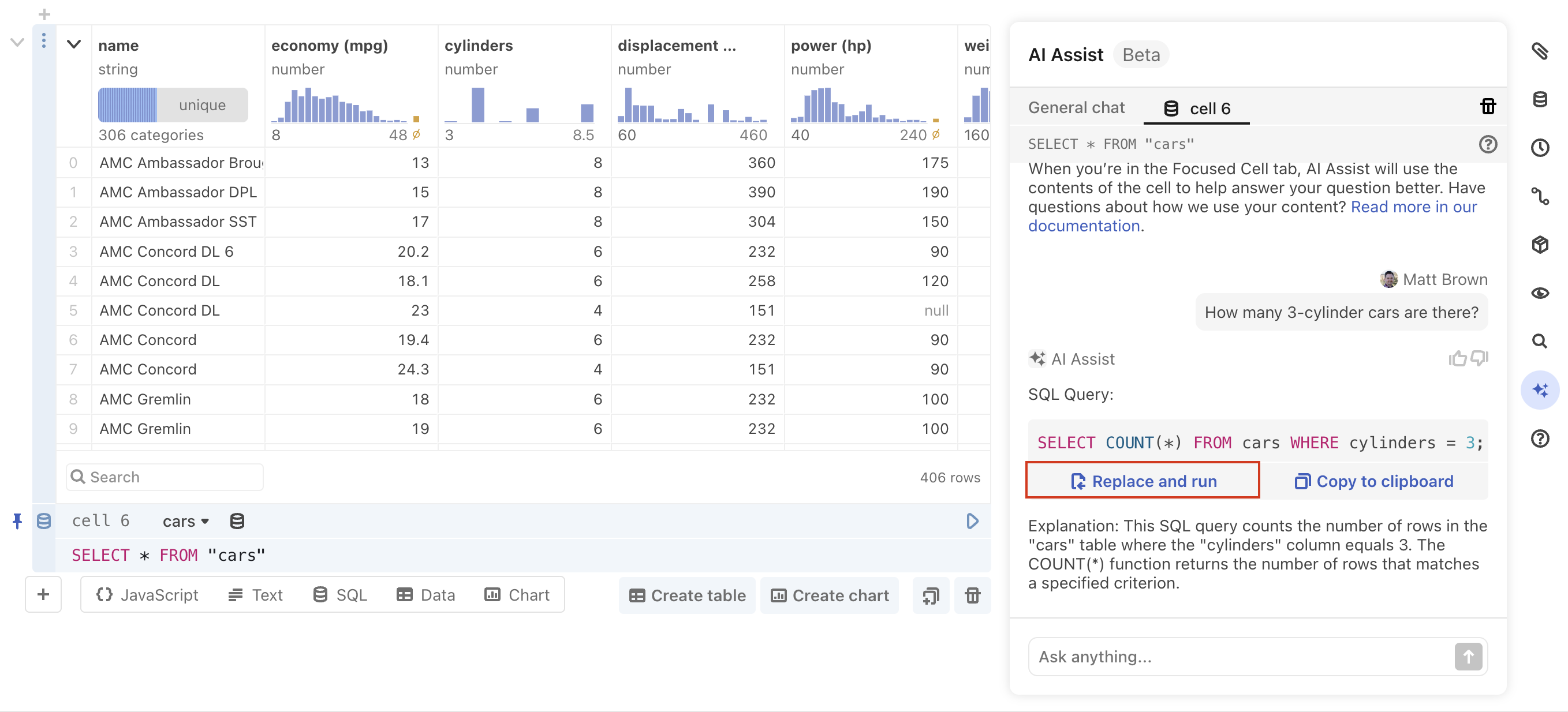Image resolution: width=1568 pixels, height=712 pixels.
Task: Toggle the pin on cell 6
Action: click(x=16, y=521)
